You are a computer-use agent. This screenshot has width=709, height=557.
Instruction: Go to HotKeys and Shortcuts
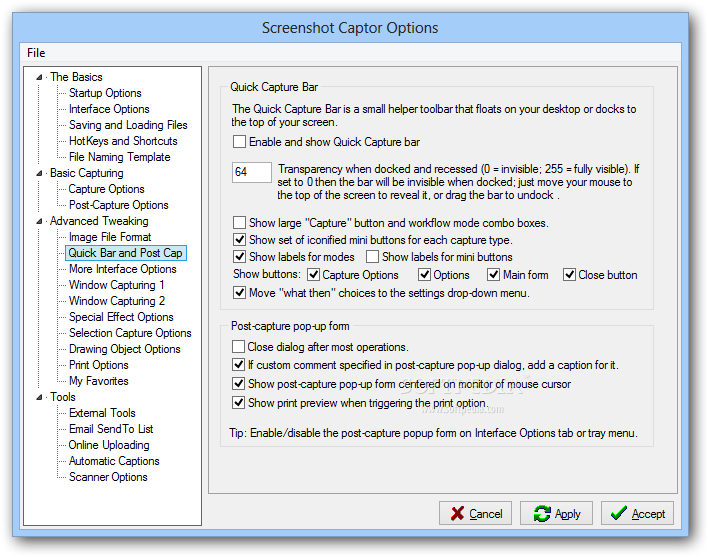123,141
